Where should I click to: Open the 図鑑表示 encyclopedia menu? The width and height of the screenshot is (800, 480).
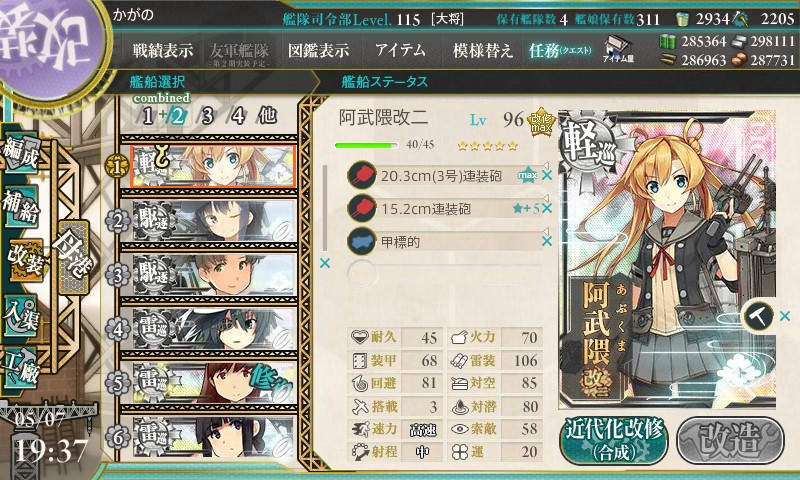tap(318, 50)
